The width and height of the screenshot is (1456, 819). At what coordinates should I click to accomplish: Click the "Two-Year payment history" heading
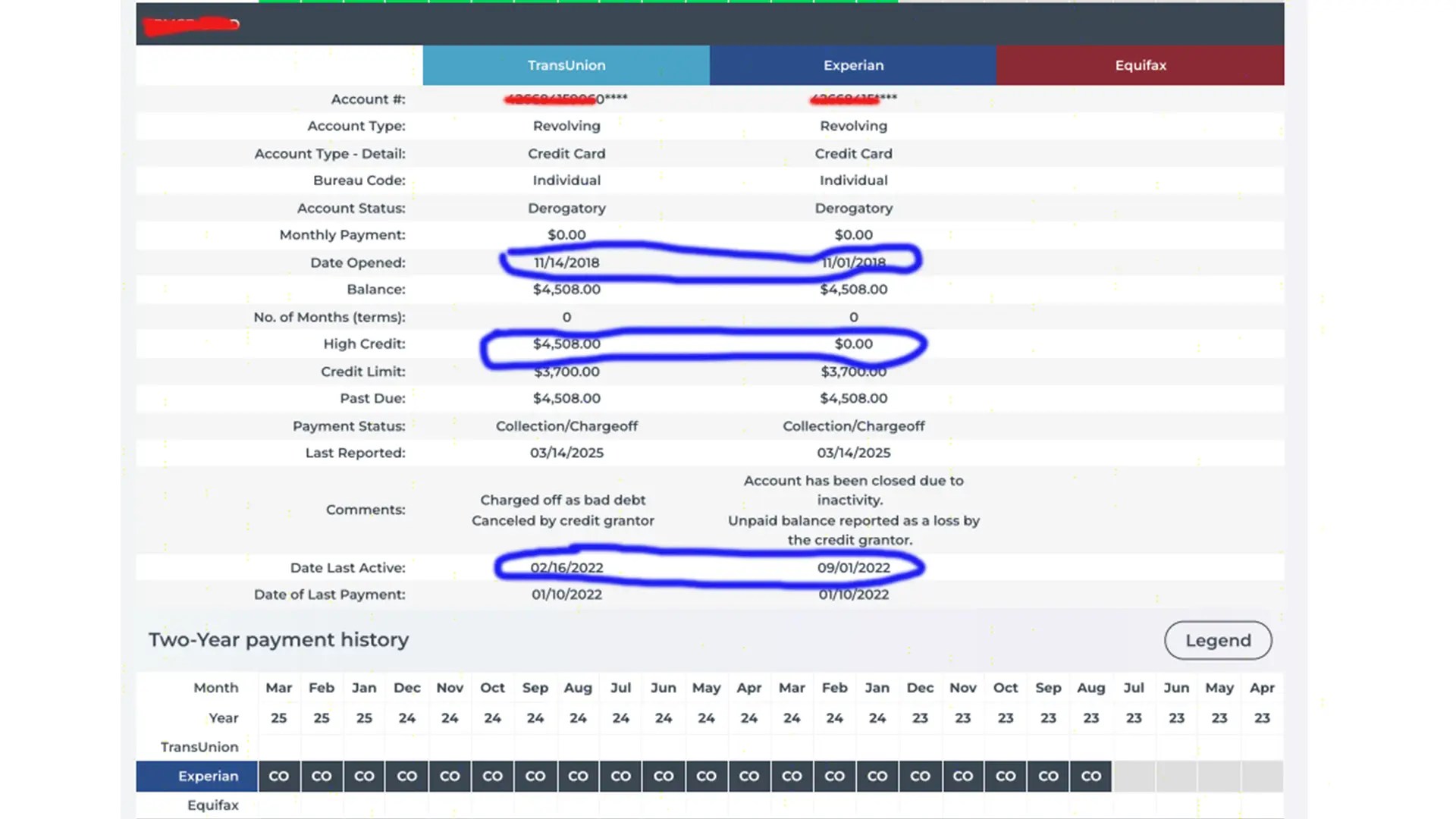(278, 640)
